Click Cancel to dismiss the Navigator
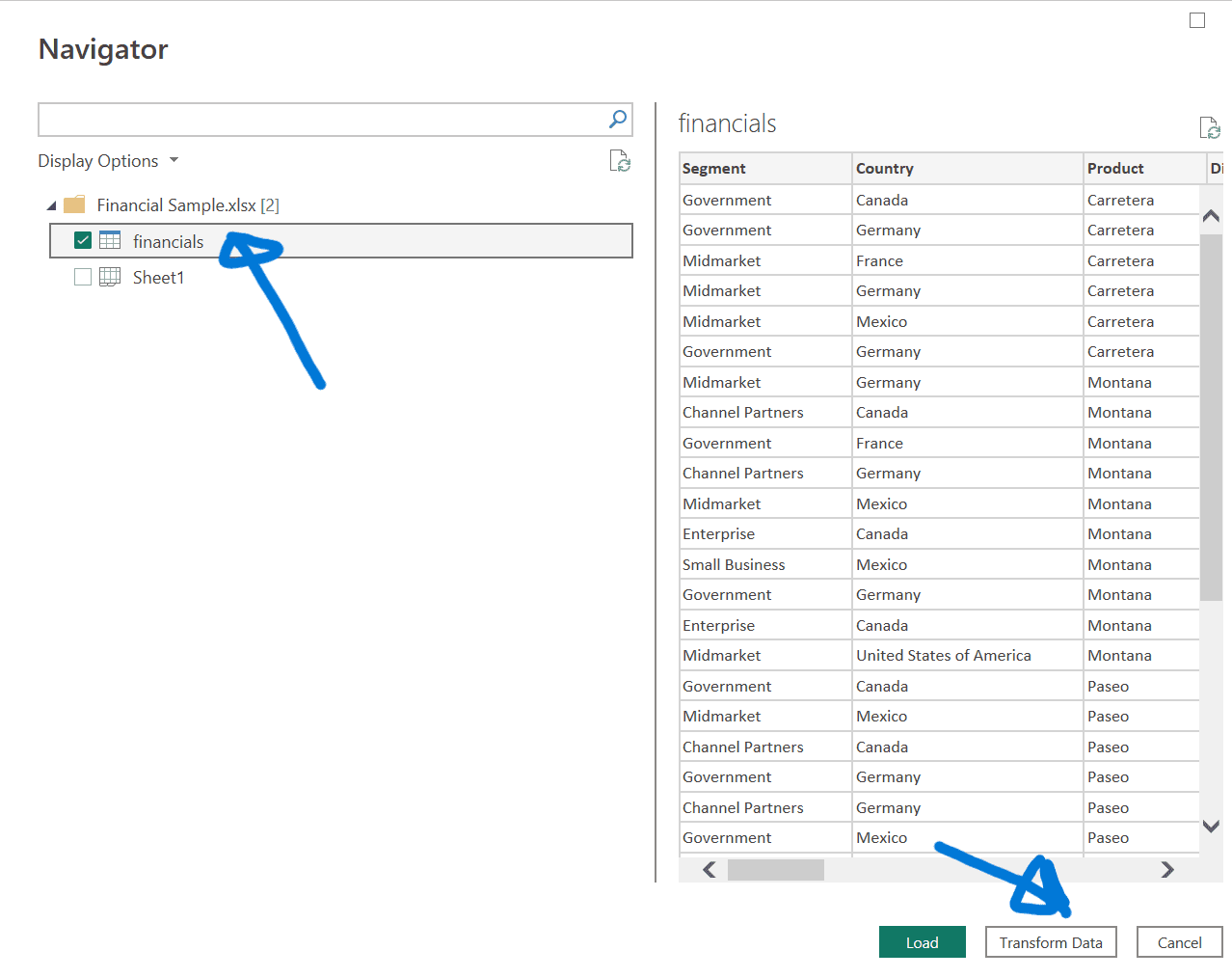1232x978 pixels. 1179,942
